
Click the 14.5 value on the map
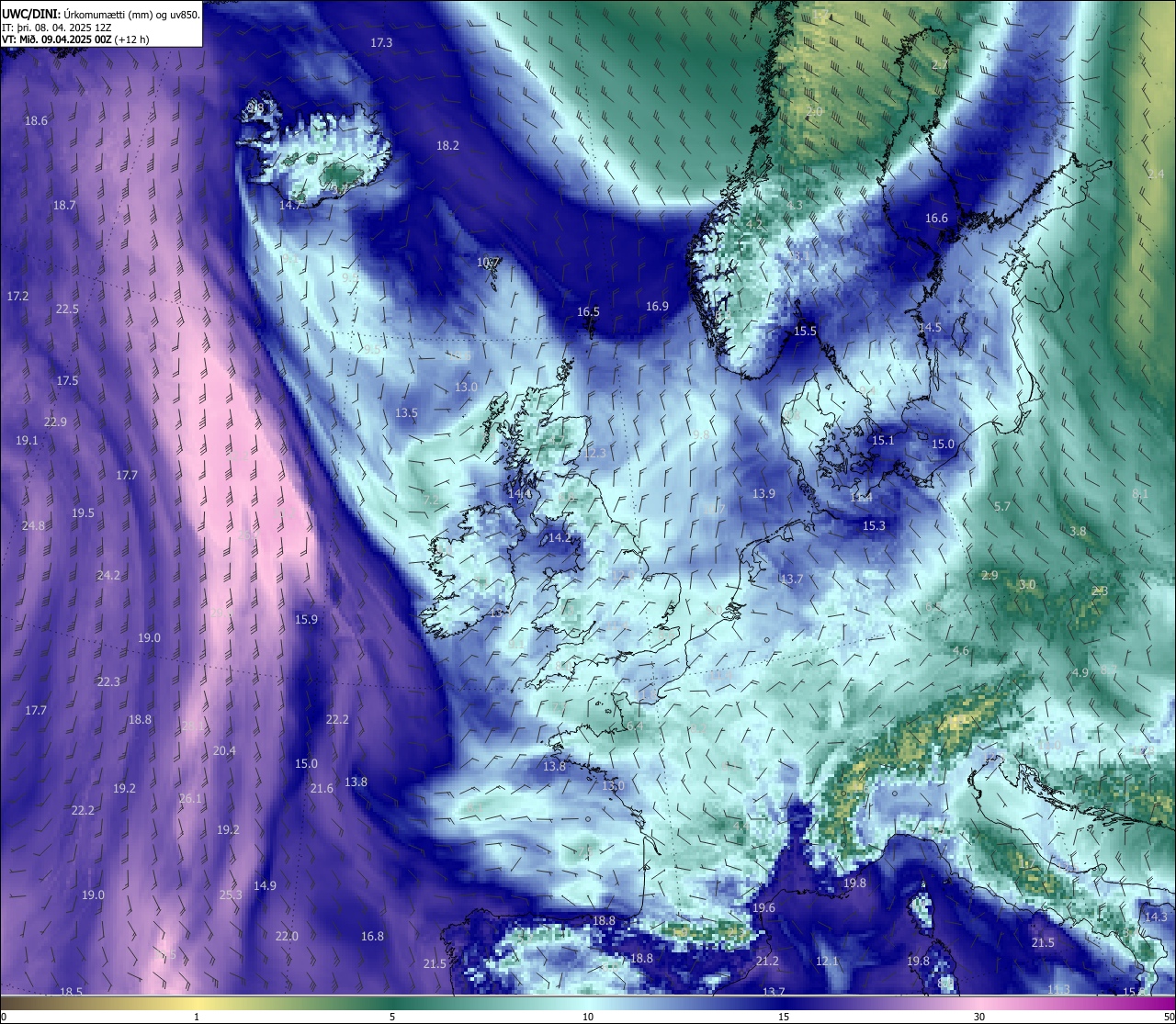pyautogui.click(x=930, y=327)
